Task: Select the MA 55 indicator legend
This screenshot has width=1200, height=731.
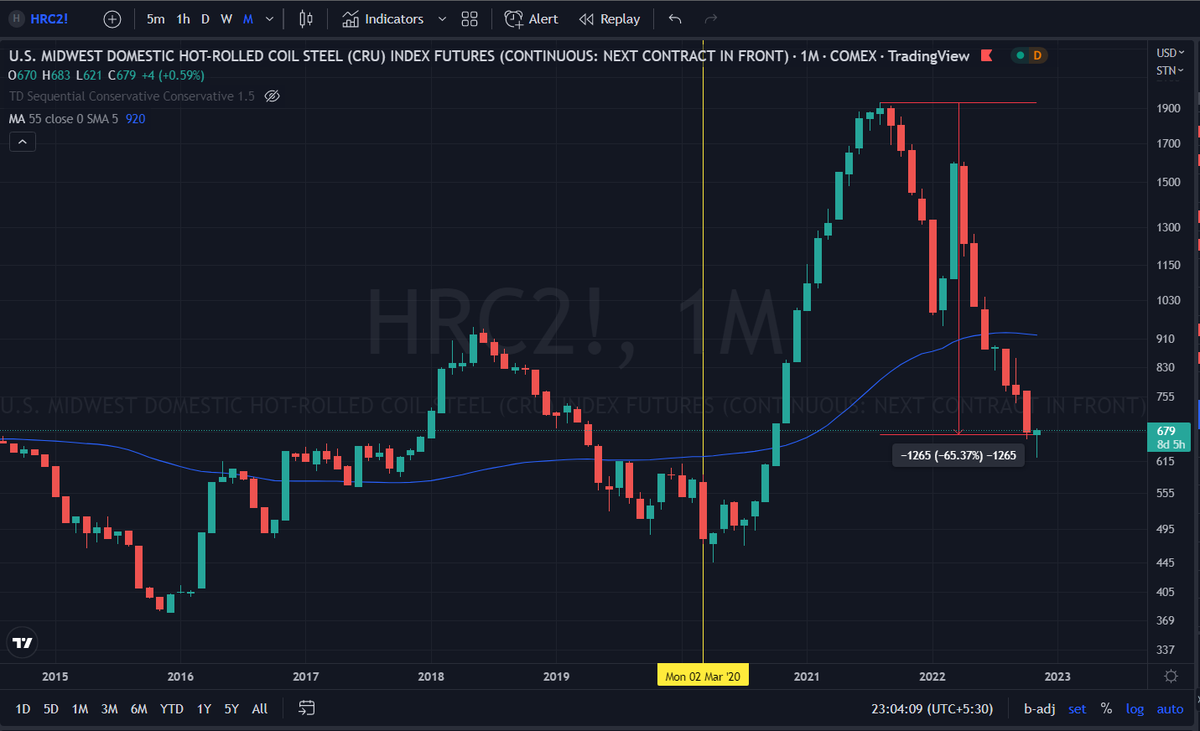Action: click(63, 118)
